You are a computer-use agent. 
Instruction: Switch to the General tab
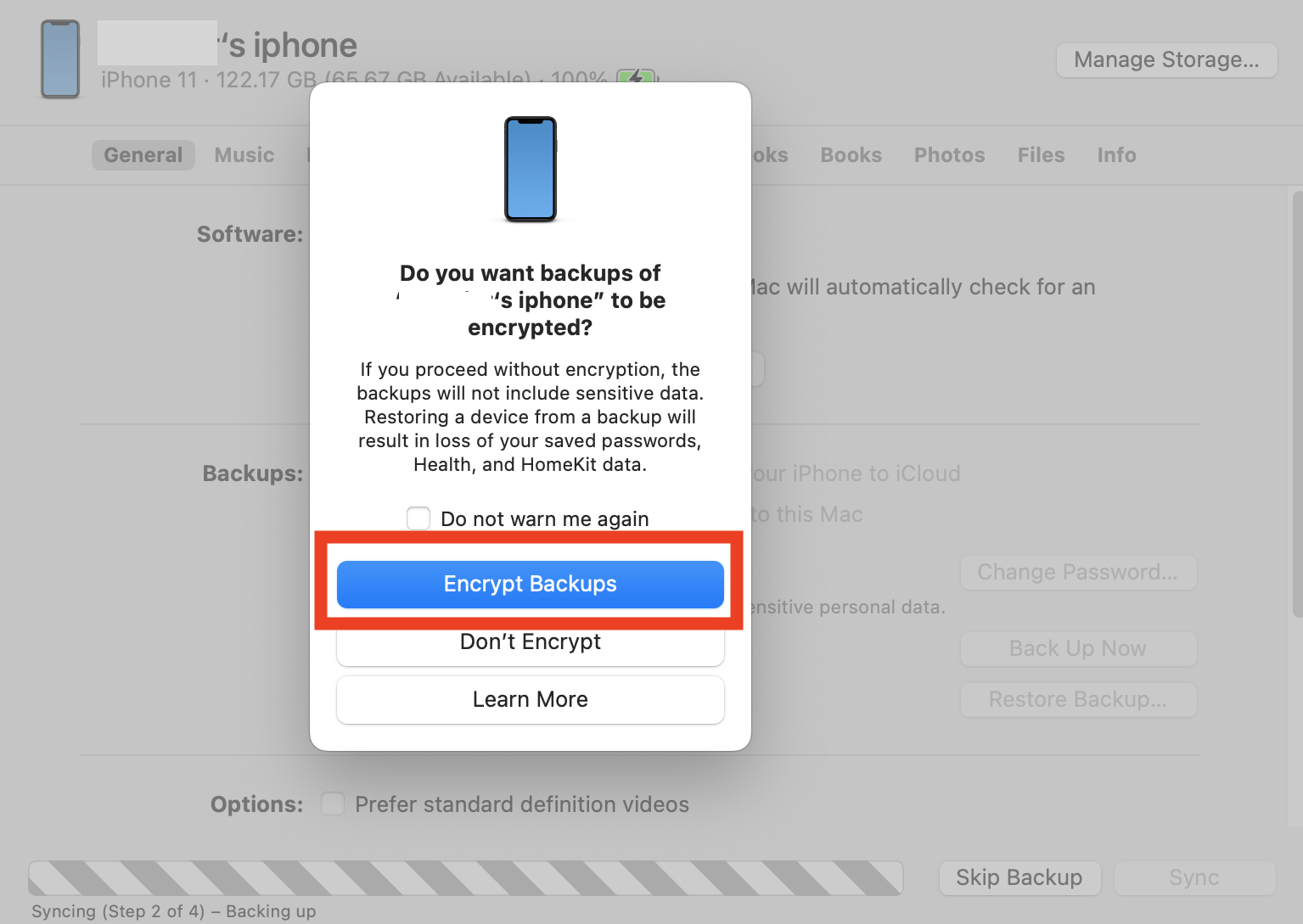point(143,155)
